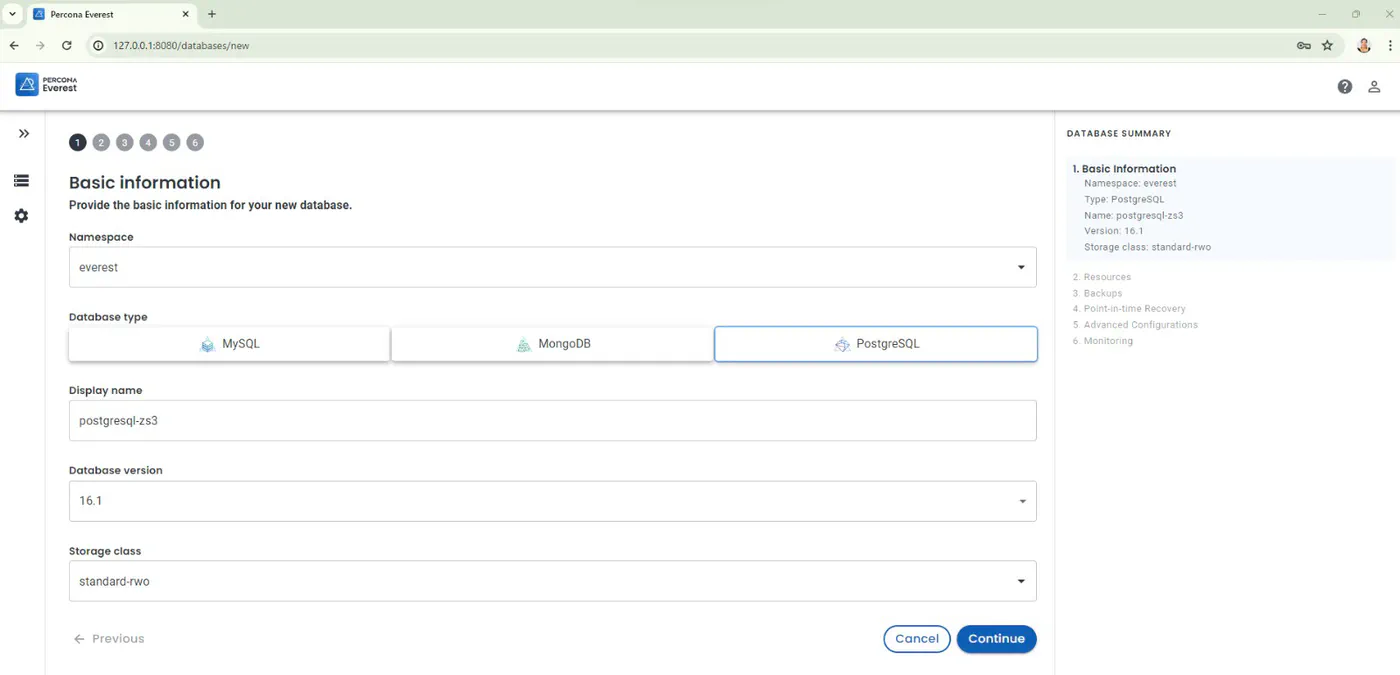Select Basic Information in summary

[1124, 169]
